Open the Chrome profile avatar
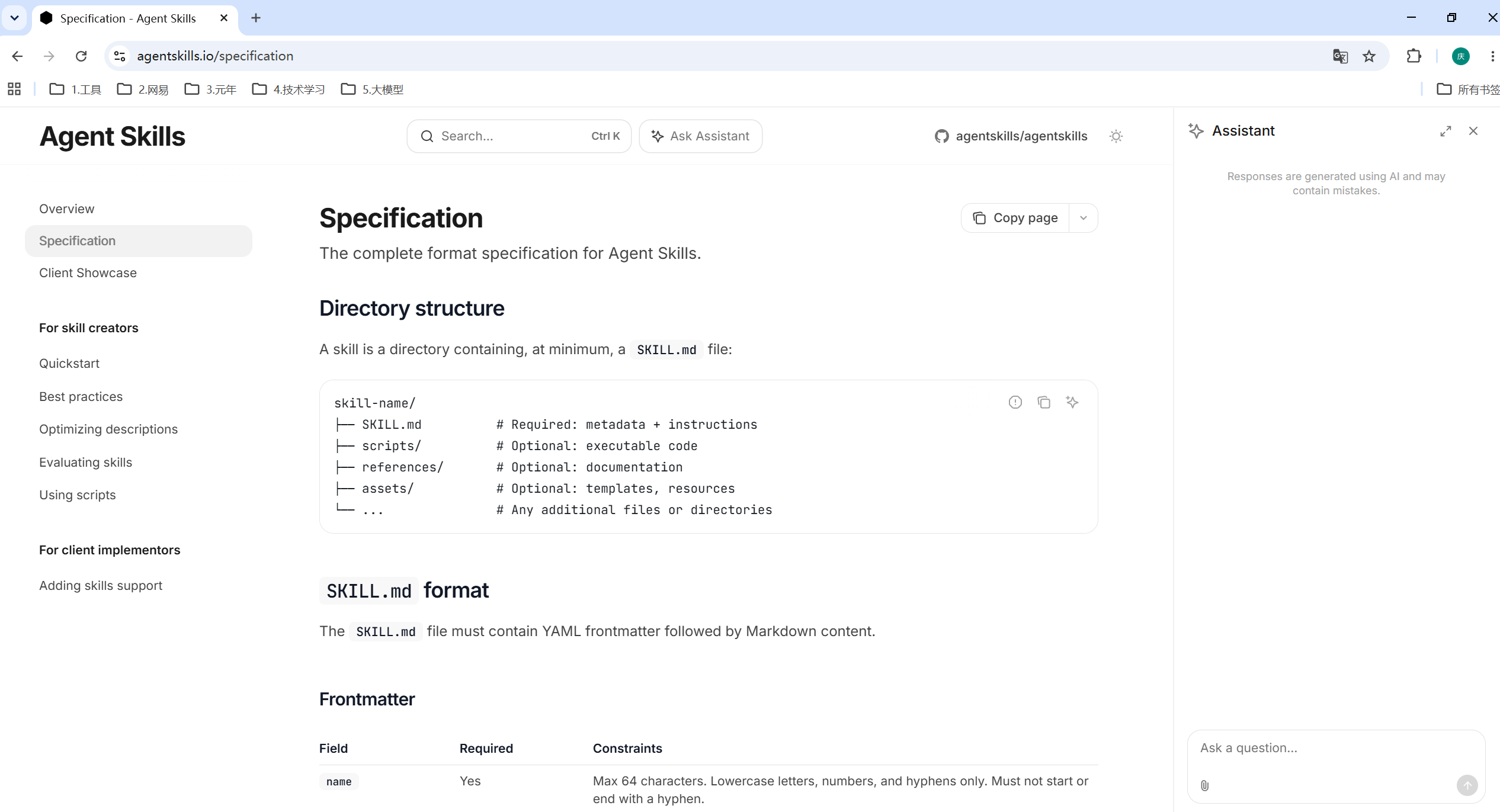The height and width of the screenshot is (812, 1500). point(1461,56)
